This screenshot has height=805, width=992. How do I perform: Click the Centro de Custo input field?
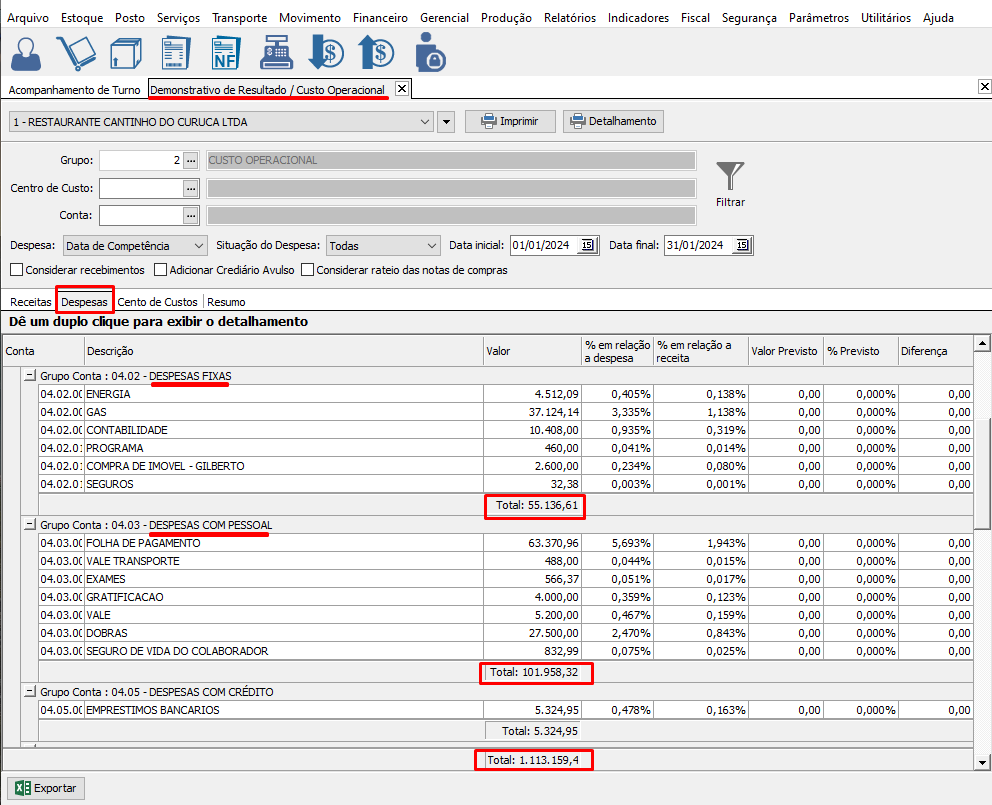(x=140, y=188)
